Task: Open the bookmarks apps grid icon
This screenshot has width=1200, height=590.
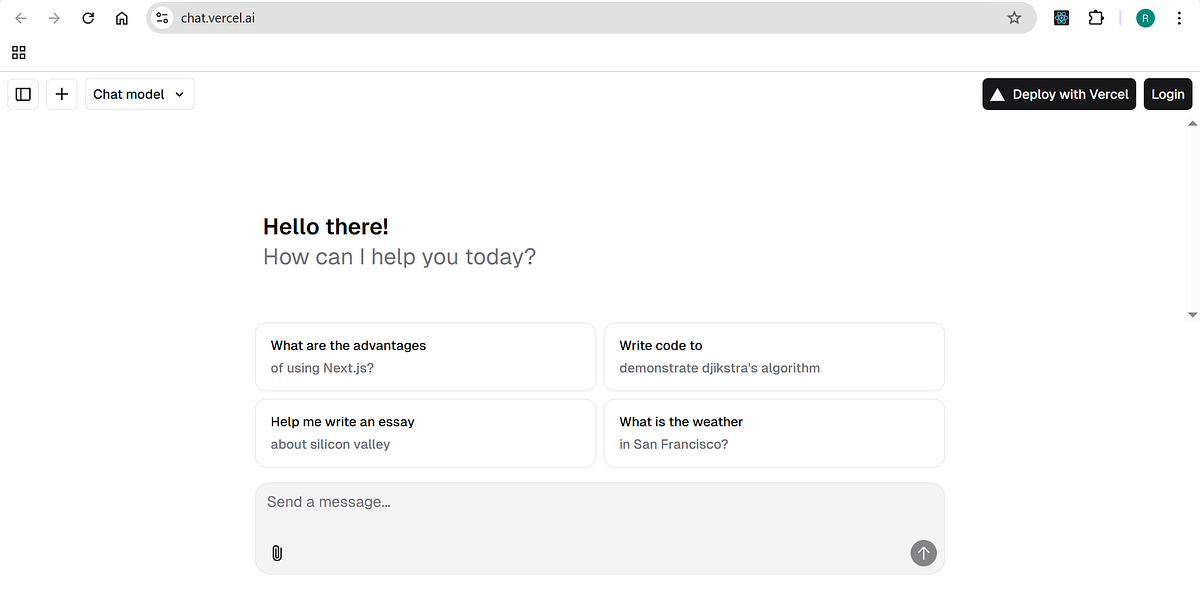Action: click(18, 52)
